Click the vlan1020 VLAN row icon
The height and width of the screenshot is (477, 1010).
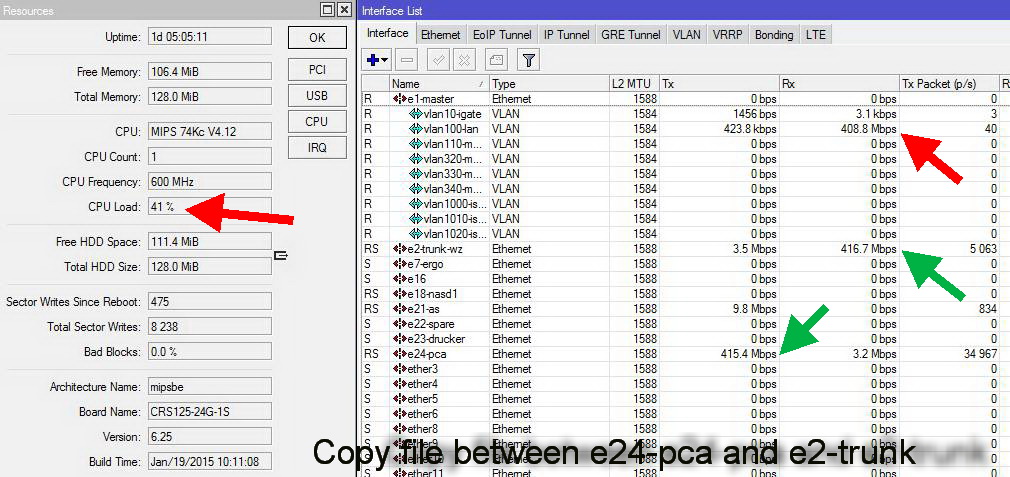tap(416, 234)
